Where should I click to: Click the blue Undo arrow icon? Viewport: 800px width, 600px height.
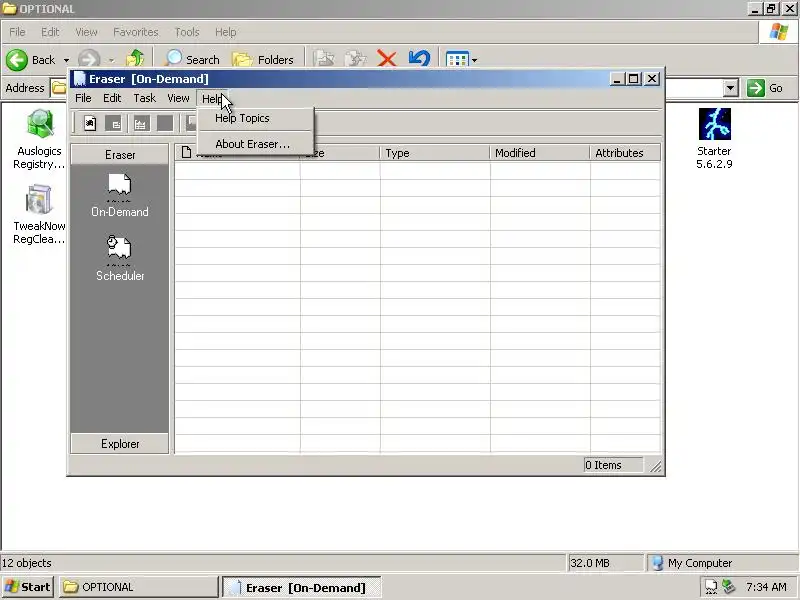419,59
